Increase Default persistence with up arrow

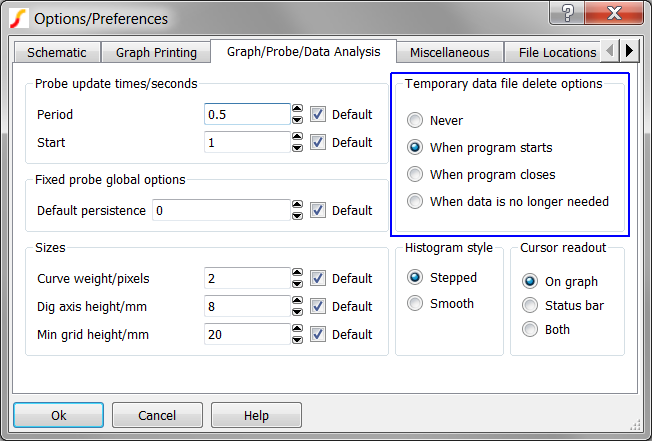(x=297, y=205)
